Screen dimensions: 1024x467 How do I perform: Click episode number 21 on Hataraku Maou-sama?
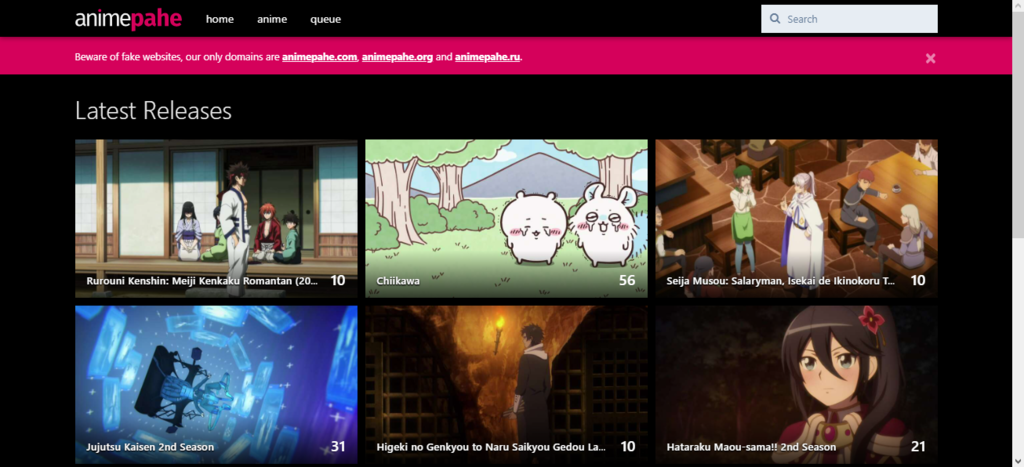918,447
